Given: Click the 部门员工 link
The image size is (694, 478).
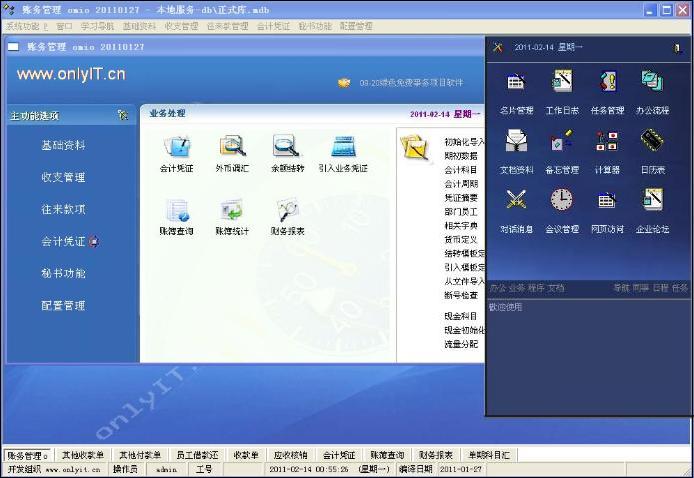Looking at the screenshot, I should (461, 212).
